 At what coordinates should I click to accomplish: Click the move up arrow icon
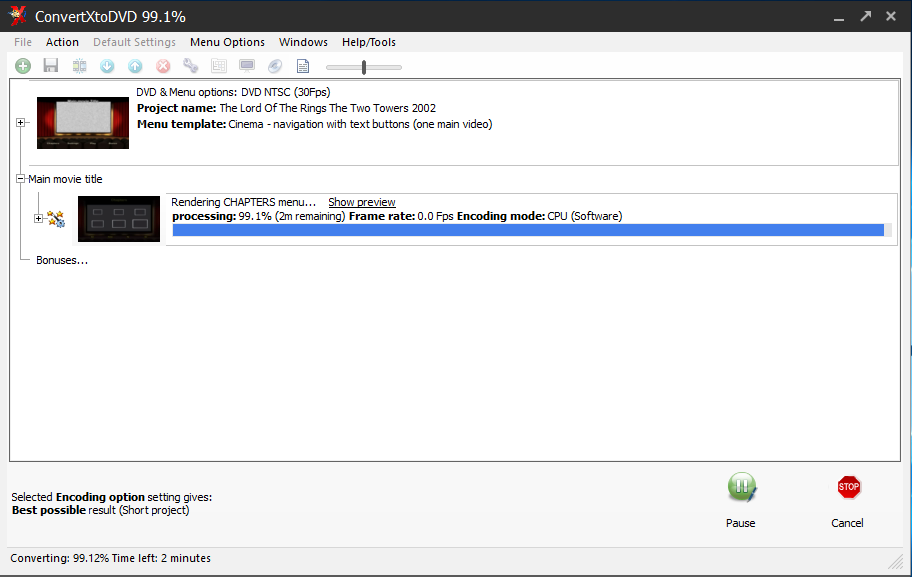(x=135, y=66)
